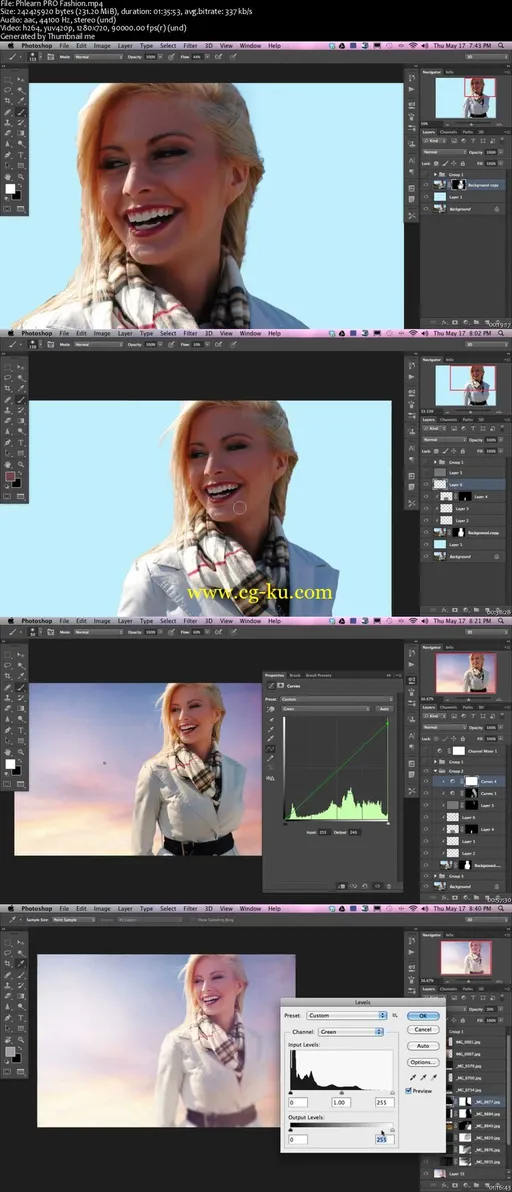Screen dimensions: 512x1192
Task: Open the Levels Preset dropdown showing Custom
Action: click(347, 1015)
